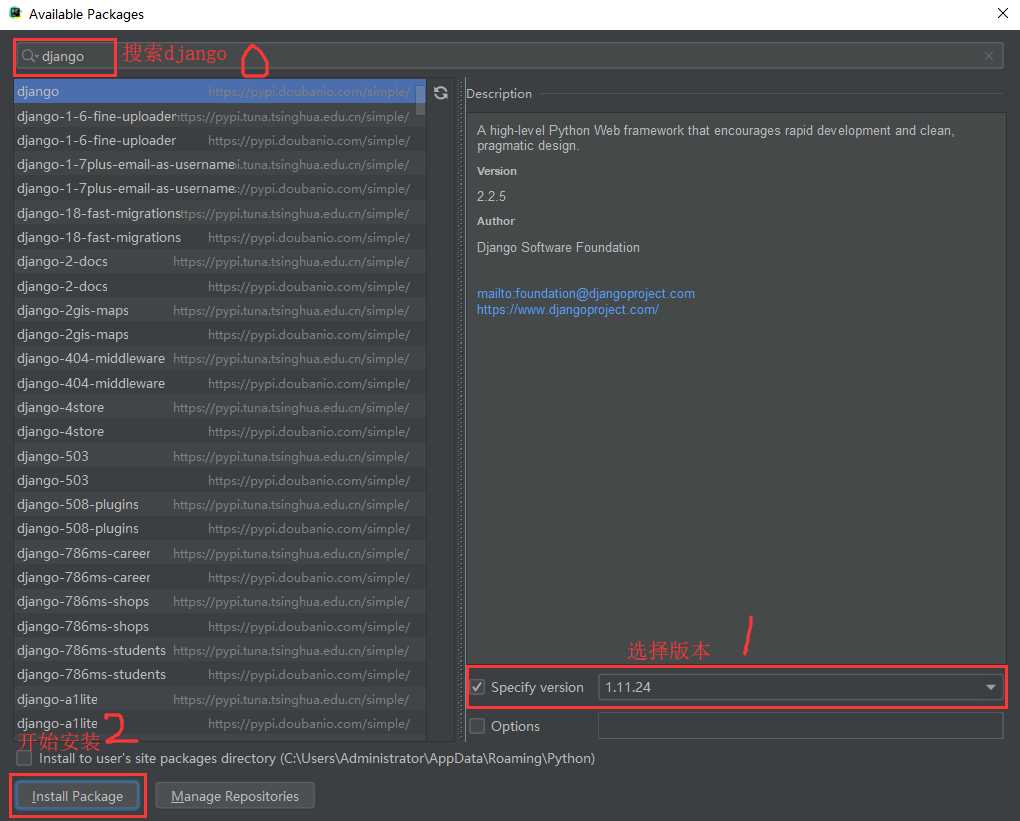The width and height of the screenshot is (1020, 821).
Task: Open Manage Repositories
Action: (x=235, y=796)
